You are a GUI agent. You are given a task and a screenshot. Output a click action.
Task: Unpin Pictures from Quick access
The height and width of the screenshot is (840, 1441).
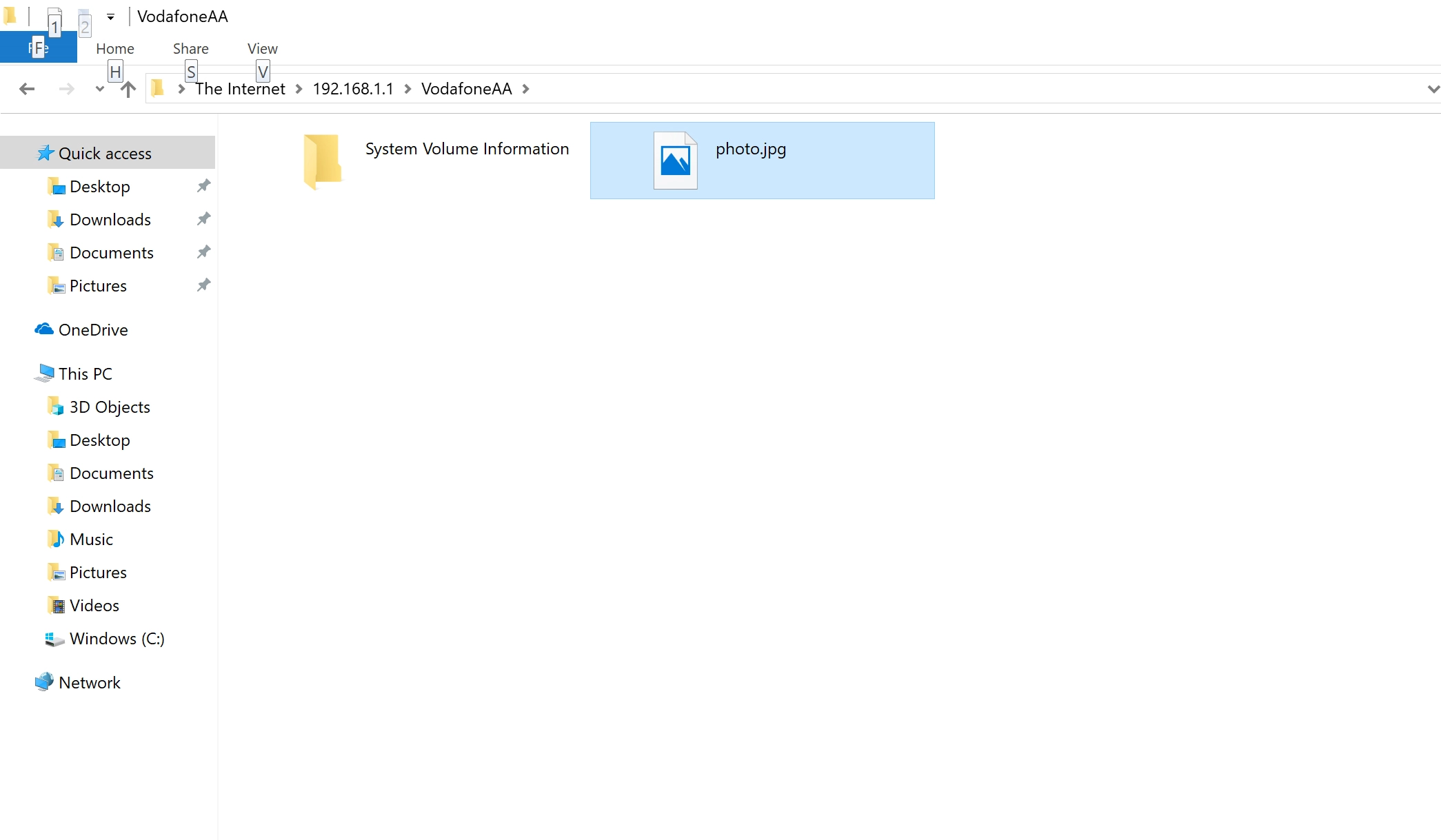203,284
